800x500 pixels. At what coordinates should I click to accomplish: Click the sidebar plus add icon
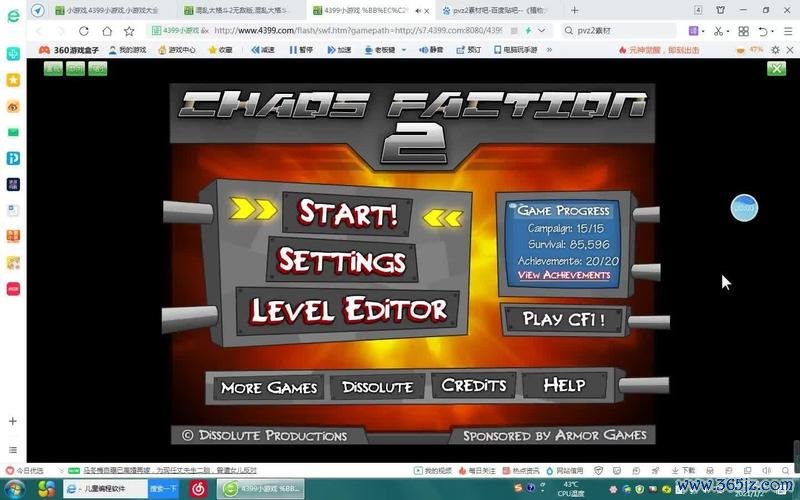tap(13, 421)
